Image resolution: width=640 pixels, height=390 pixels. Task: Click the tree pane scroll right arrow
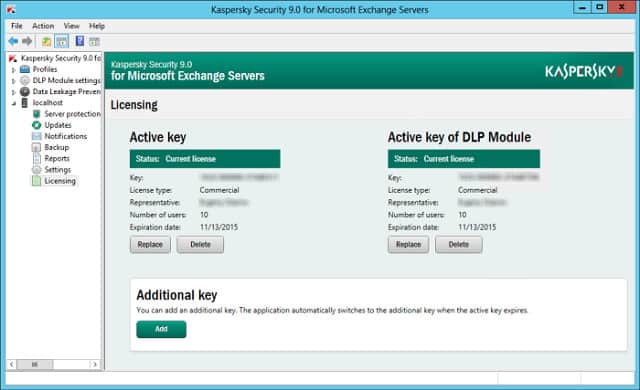pyautogui.click(x=95, y=364)
